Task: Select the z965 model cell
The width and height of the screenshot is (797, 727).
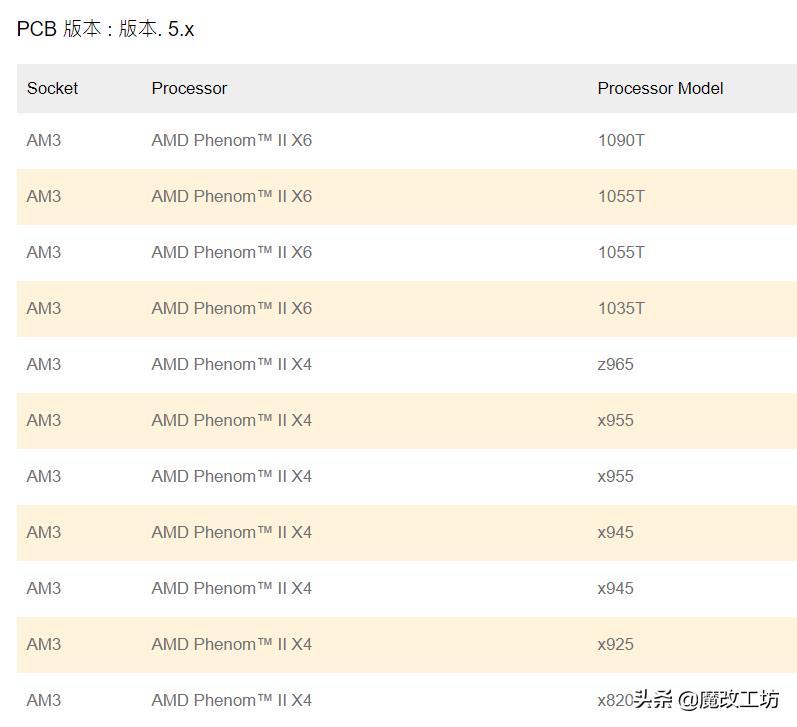Action: pyautogui.click(x=616, y=365)
